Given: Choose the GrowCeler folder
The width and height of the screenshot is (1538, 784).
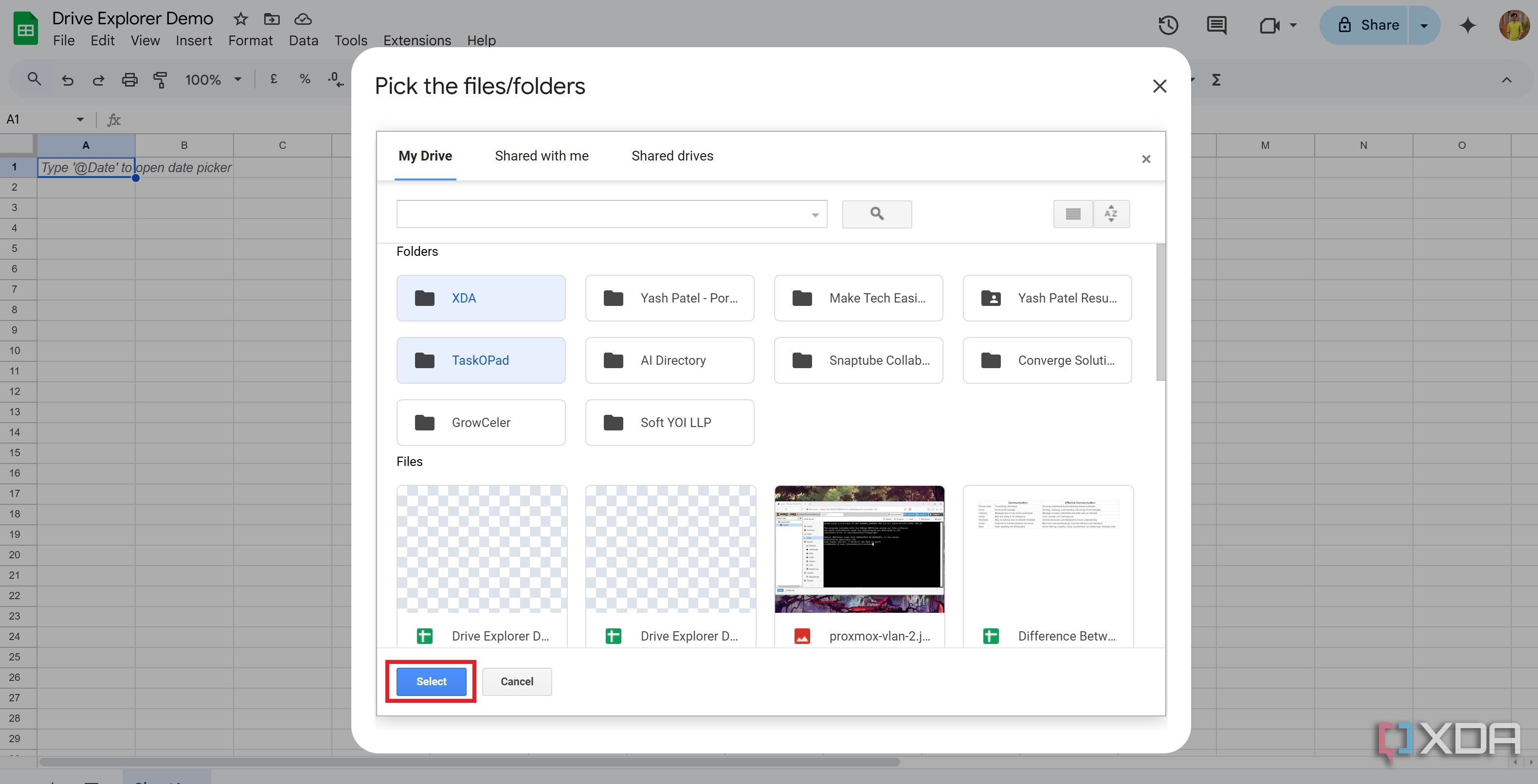Looking at the screenshot, I should click(x=481, y=423).
